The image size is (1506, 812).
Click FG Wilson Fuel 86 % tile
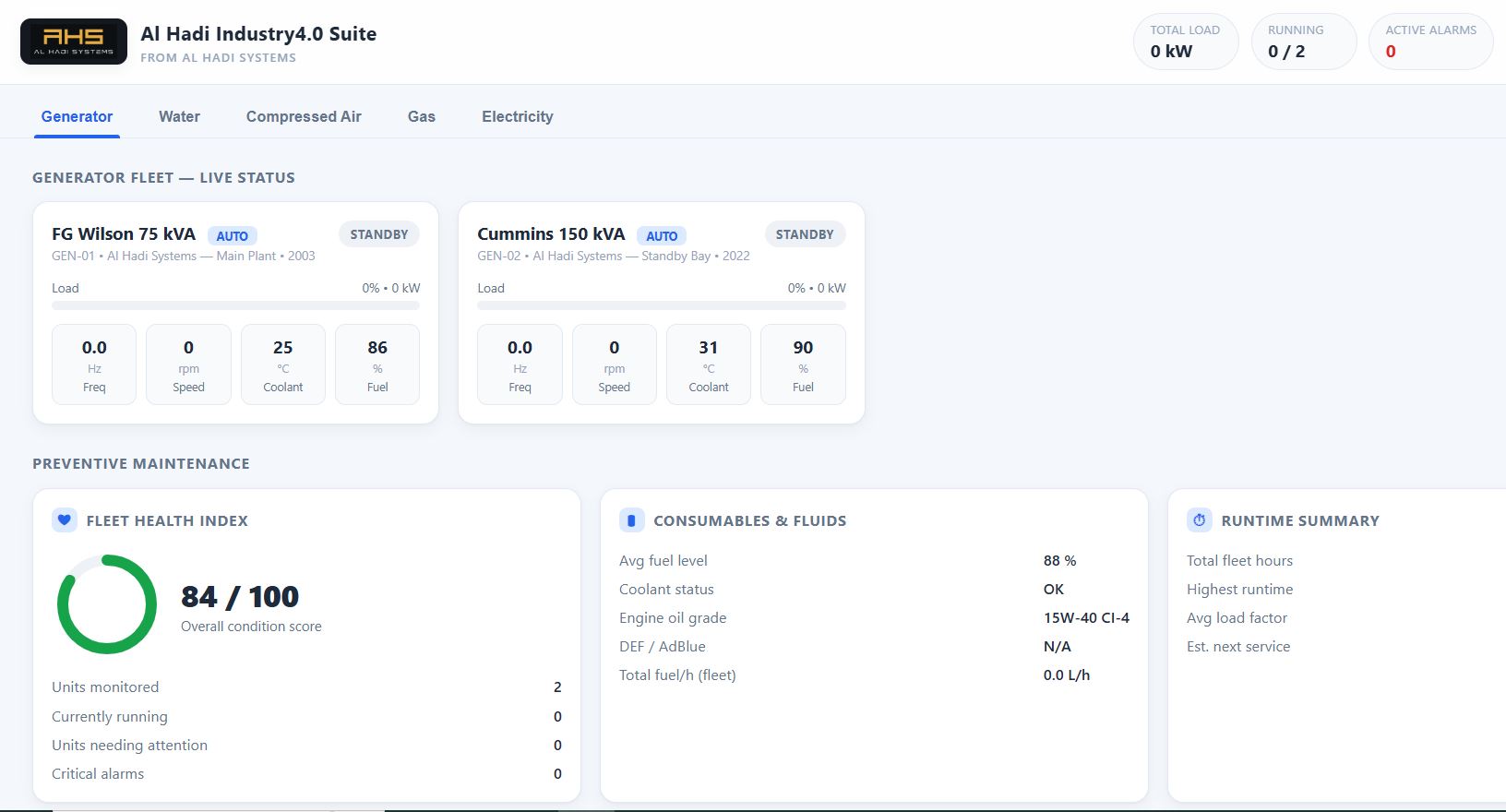(377, 364)
